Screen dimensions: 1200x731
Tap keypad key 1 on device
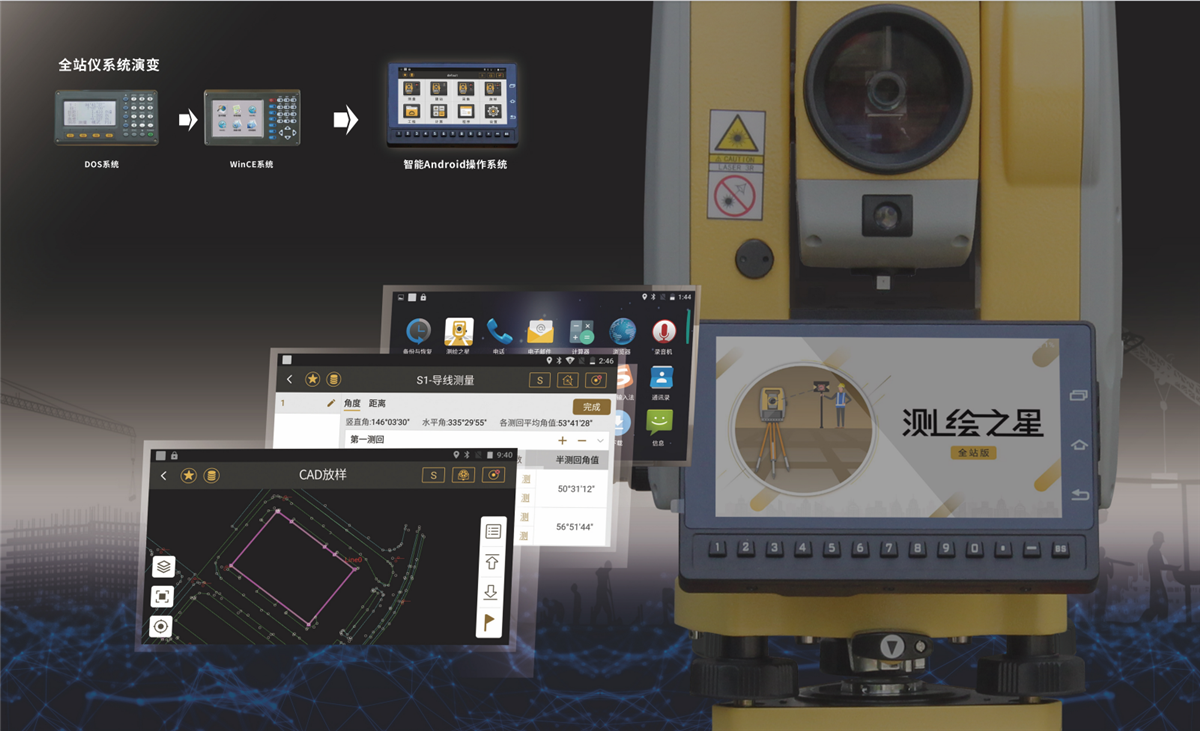(717, 548)
